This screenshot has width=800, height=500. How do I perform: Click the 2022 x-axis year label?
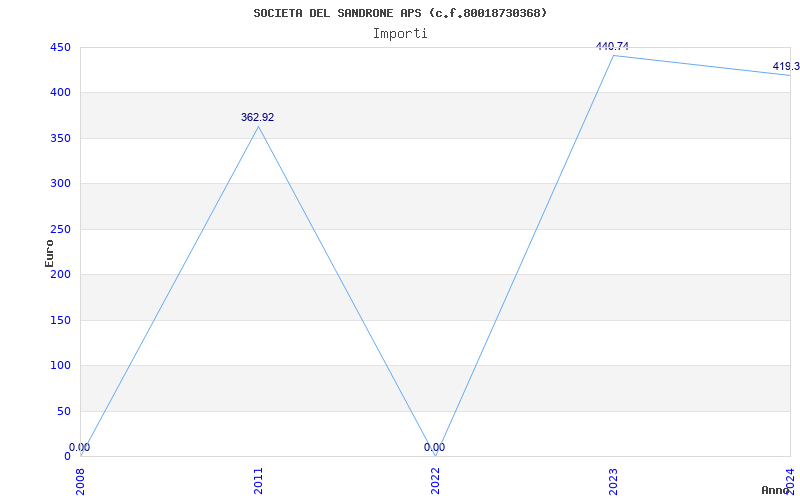[x=436, y=481]
